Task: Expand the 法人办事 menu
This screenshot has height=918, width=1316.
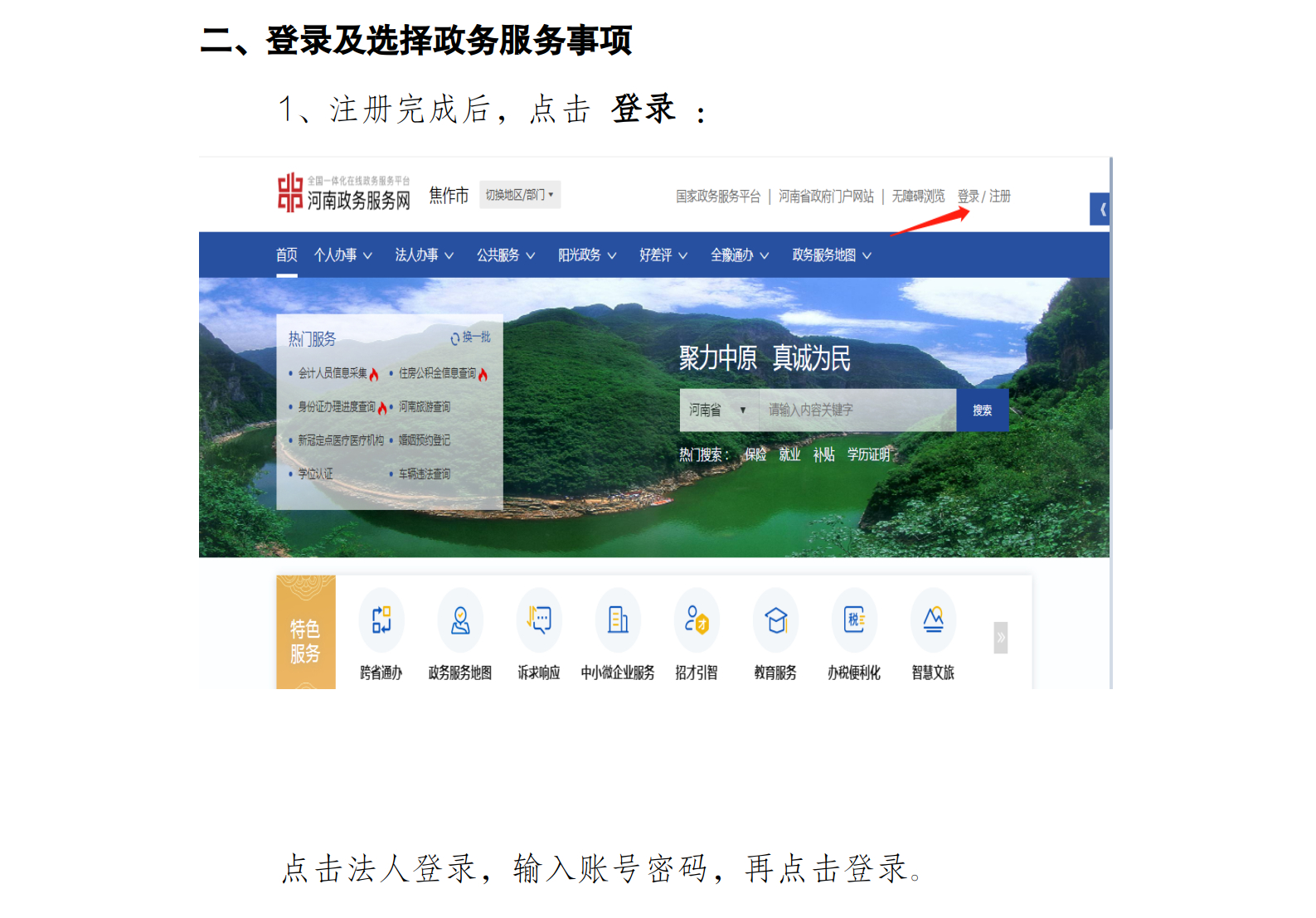Action: pyautogui.click(x=424, y=255)
